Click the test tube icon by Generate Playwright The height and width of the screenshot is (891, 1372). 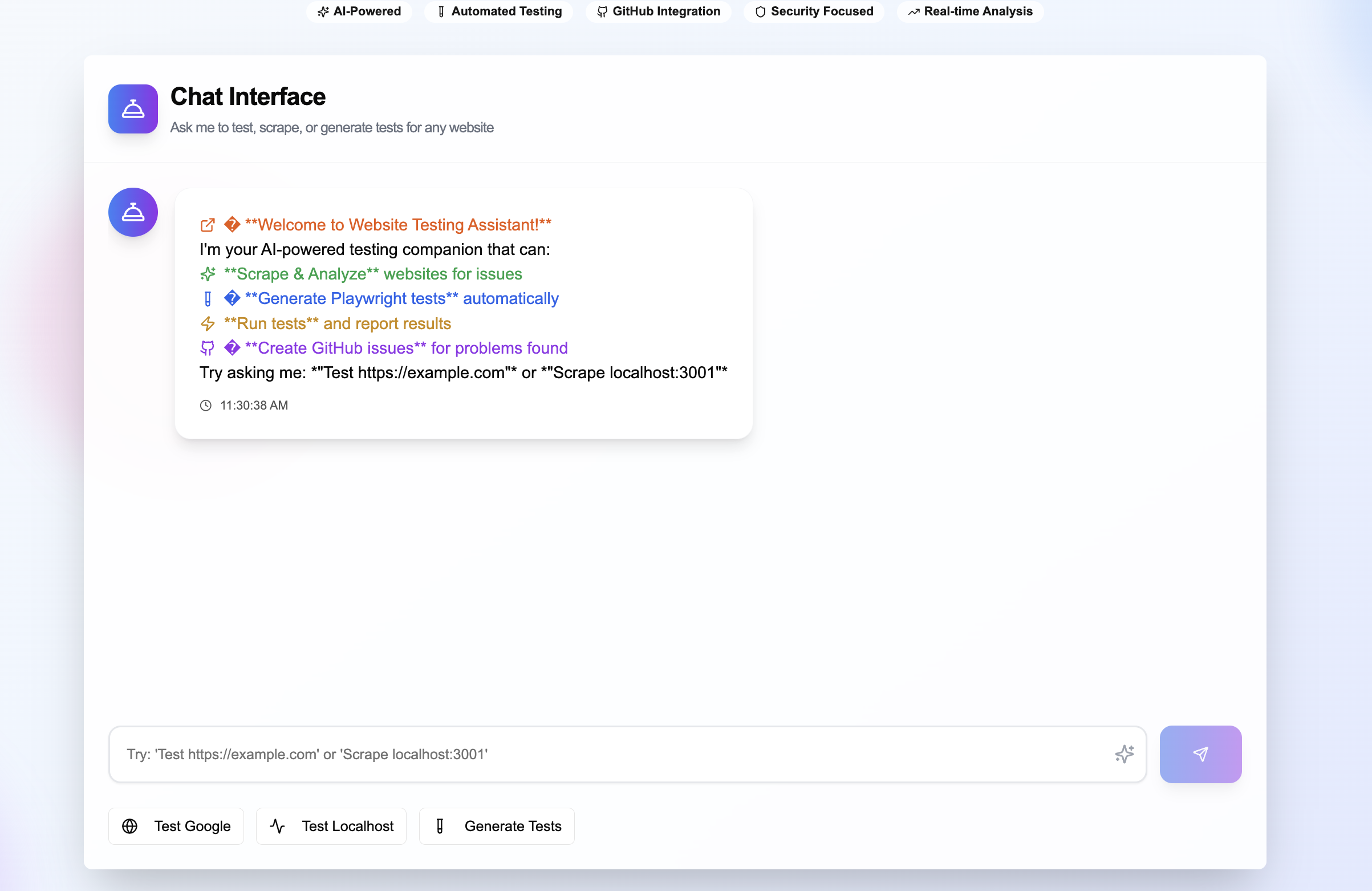pyautogui.click(x=208, y=299)
